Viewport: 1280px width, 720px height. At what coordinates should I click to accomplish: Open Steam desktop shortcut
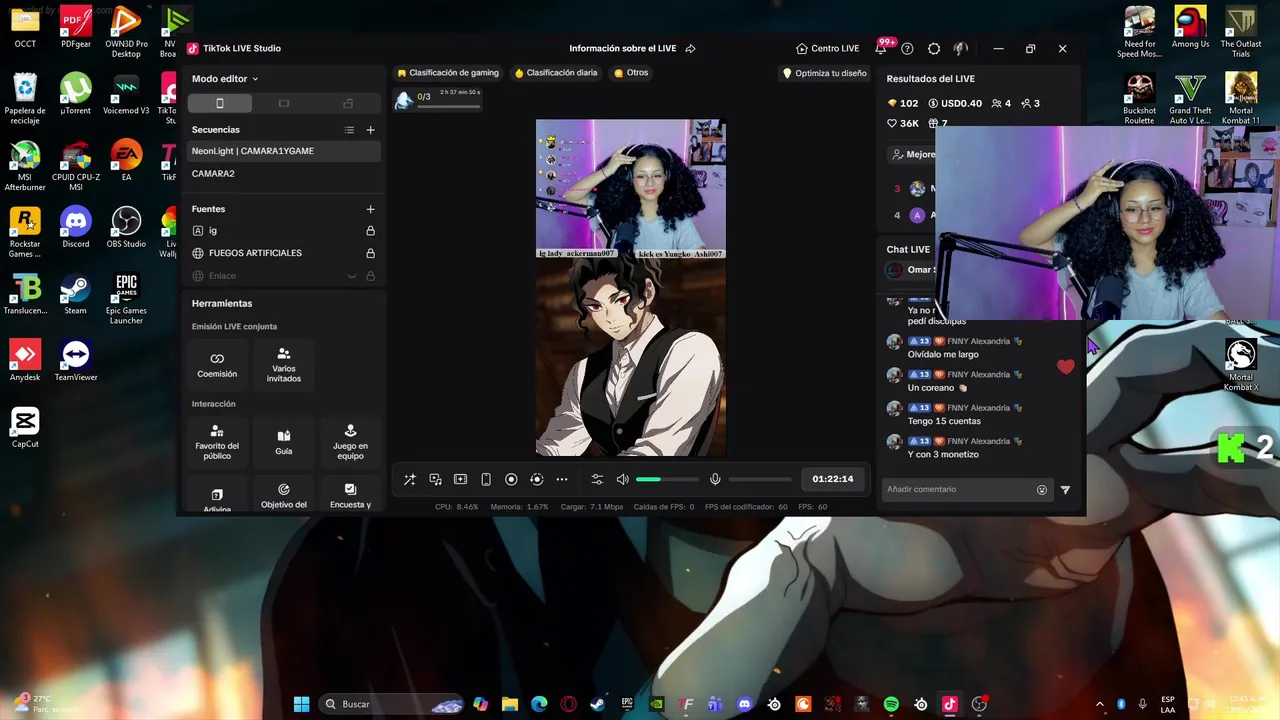pyautogui.click(x=76, y=294)
